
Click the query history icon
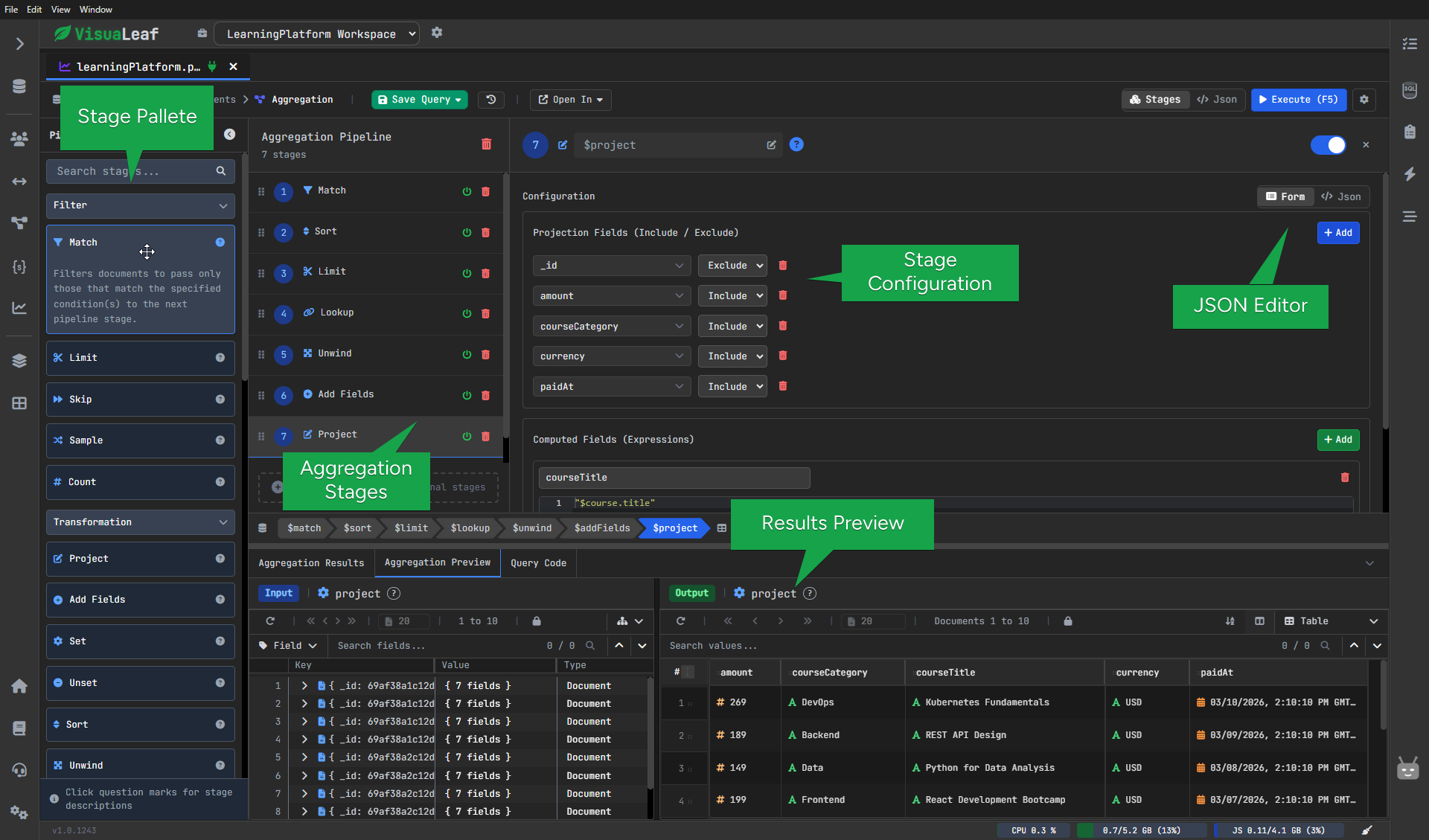[x=491, y=100]
